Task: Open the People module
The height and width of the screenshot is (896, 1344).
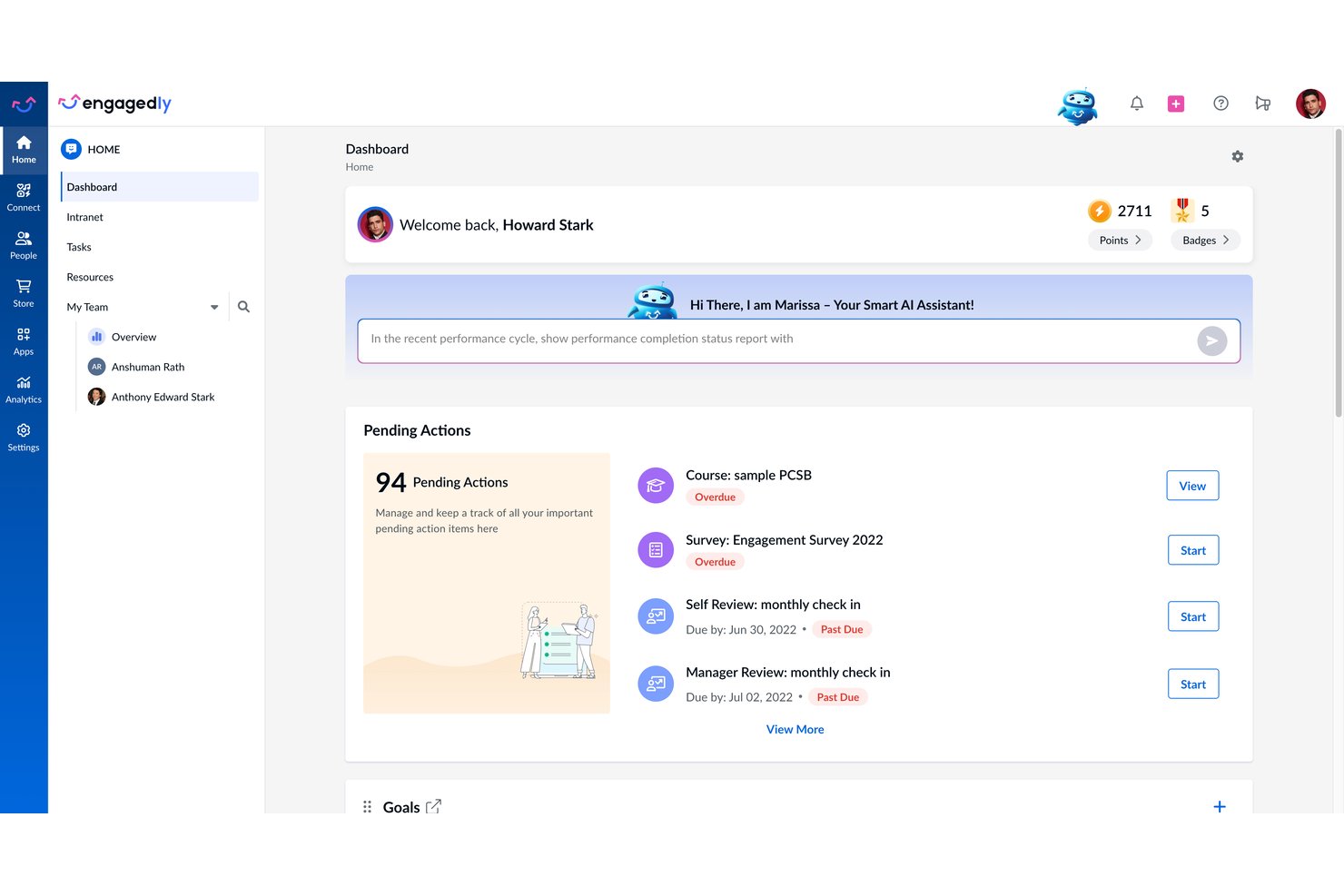Action: (x=24, y=246)
